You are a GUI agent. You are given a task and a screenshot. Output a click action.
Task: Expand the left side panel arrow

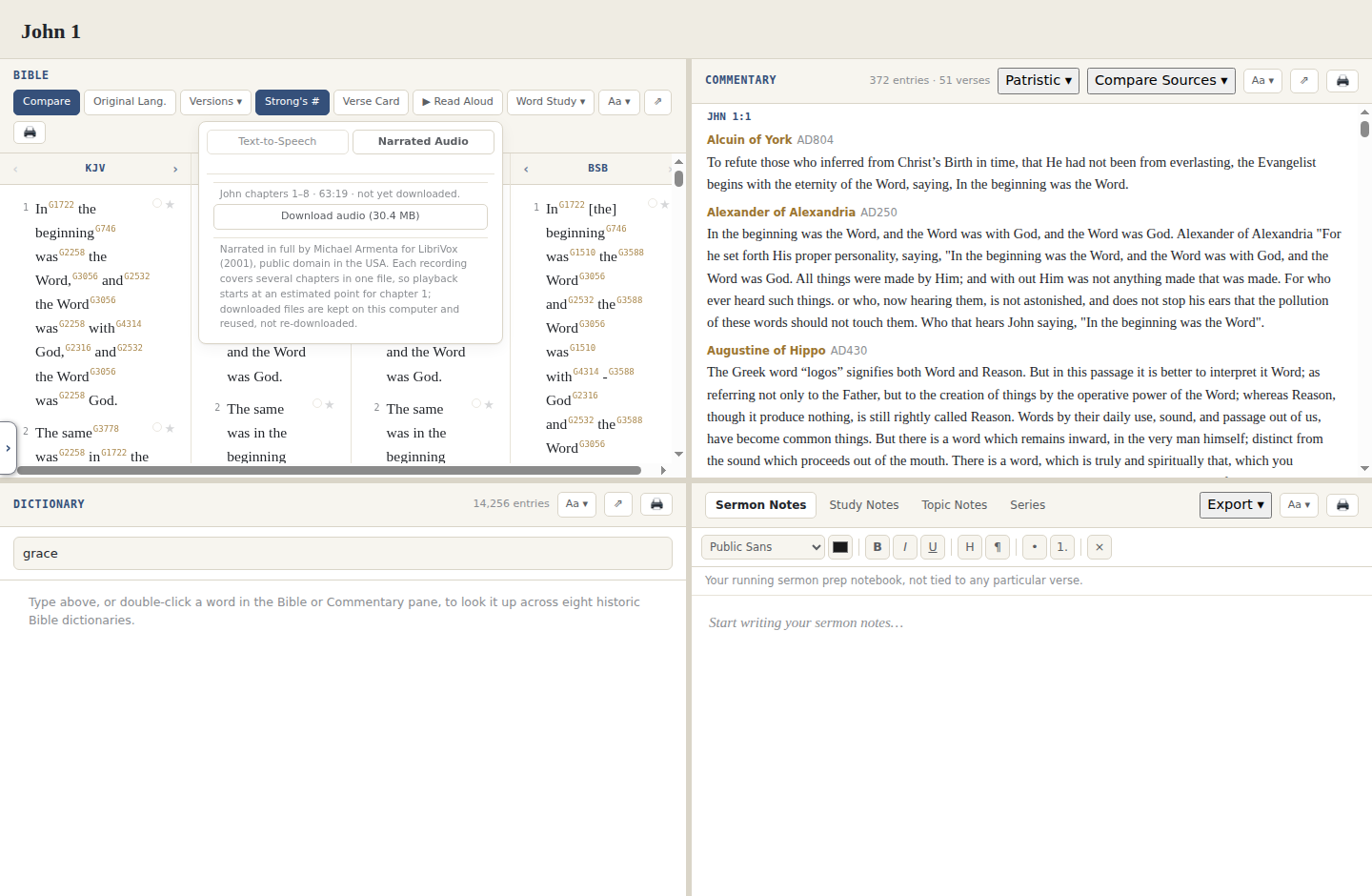coord(8,448)
